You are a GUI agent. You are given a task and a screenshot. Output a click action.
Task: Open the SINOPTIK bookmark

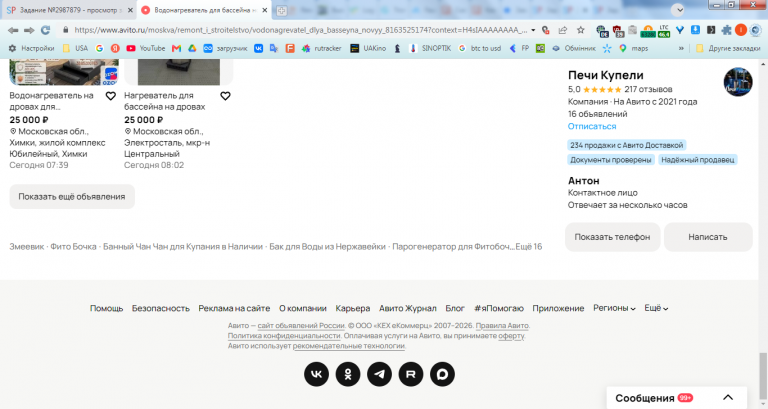click(x=430, y=48)
